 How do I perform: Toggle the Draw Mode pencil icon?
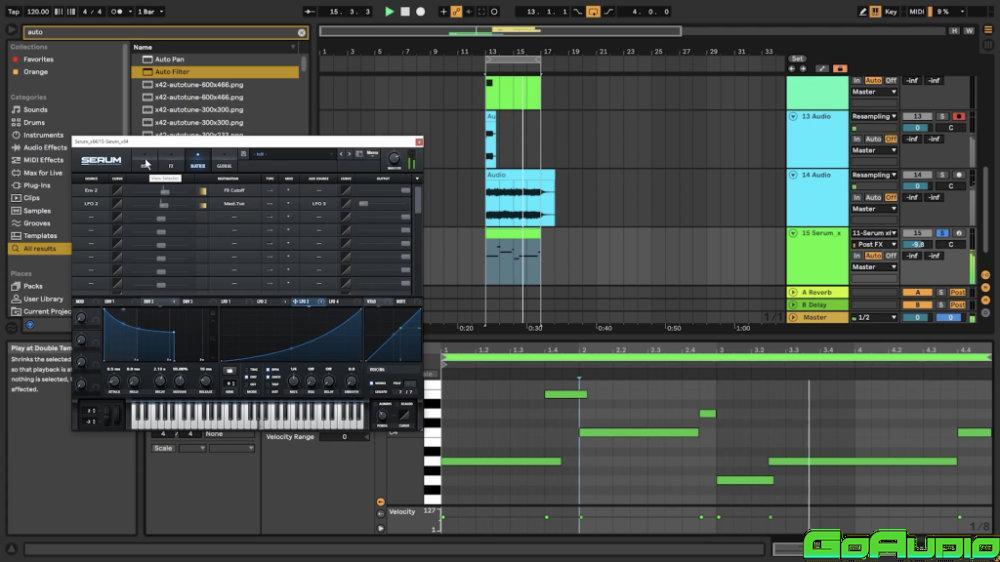tap(862, 11)
